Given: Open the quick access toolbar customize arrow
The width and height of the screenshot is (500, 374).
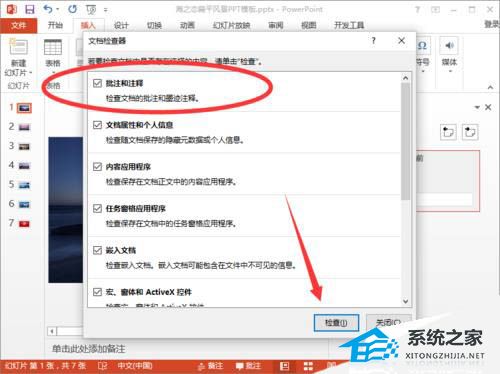Looking at the screenshot, I should (105, 10).
